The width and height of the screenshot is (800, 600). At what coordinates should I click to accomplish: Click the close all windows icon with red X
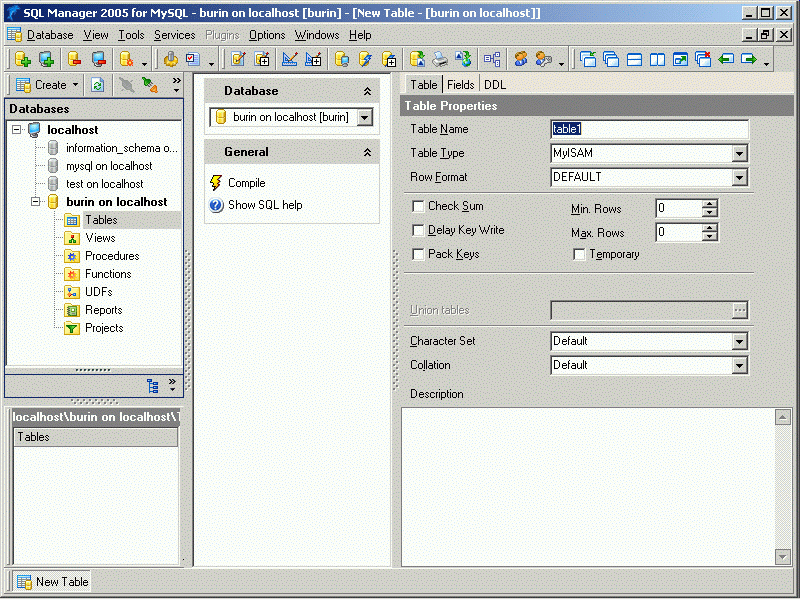[703, 59]
